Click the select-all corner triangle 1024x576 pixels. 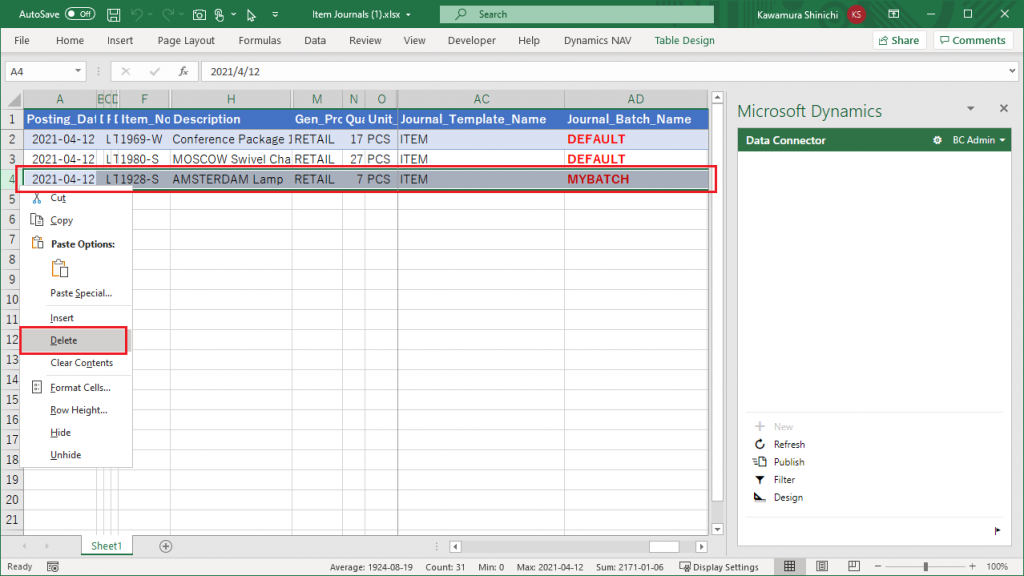[x=13, y=99]
